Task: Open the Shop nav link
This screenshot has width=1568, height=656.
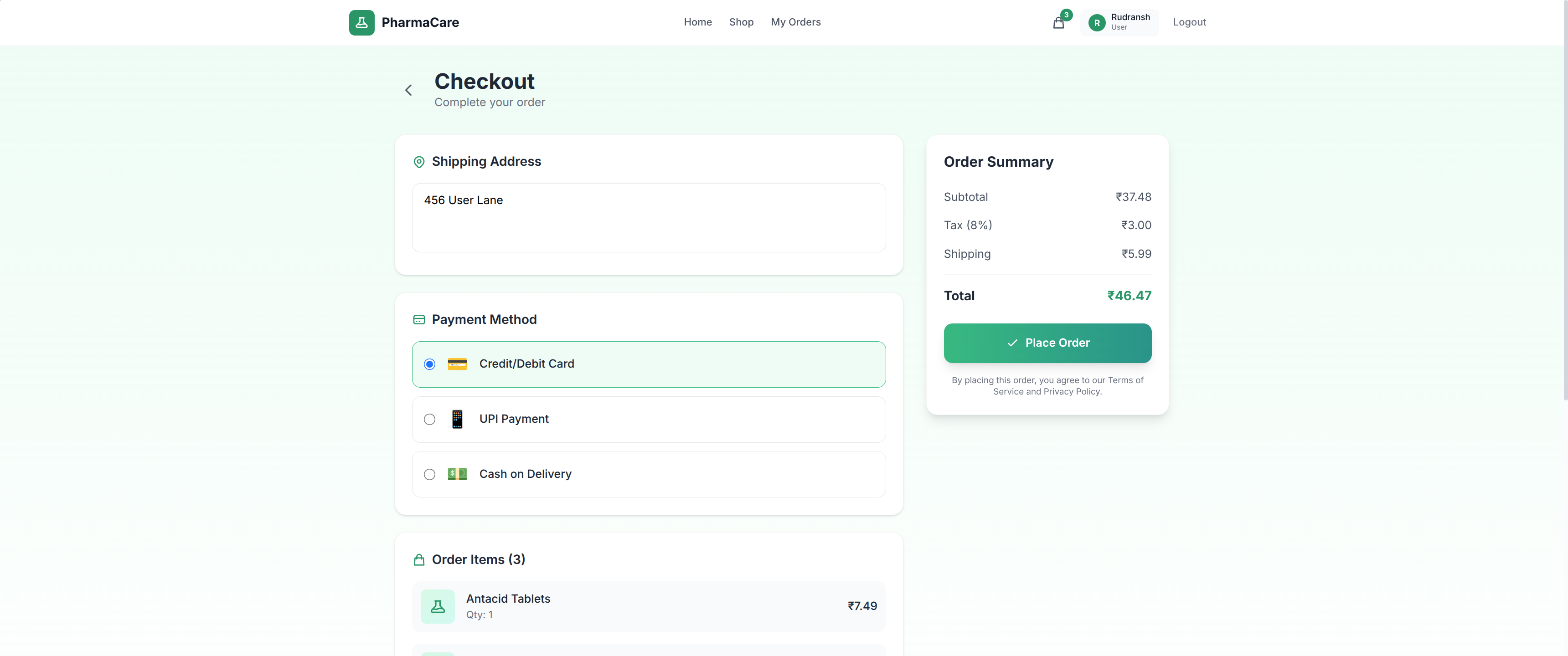Action: tap(742, 22)
